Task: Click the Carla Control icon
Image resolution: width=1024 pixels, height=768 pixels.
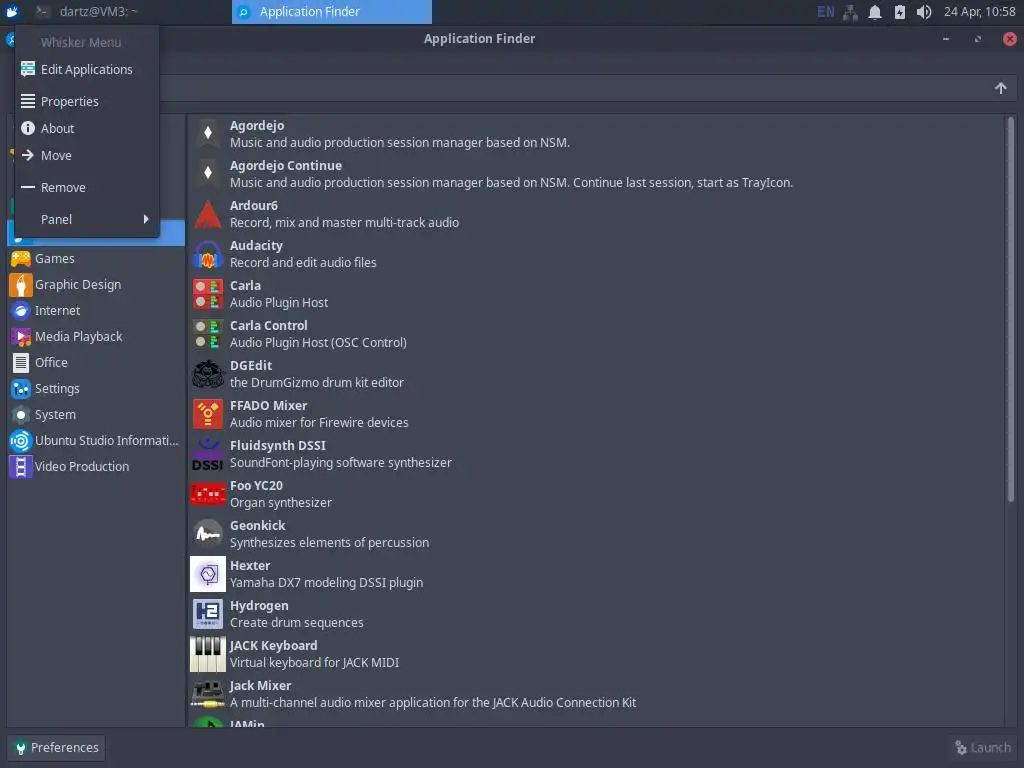Action: 208,334
